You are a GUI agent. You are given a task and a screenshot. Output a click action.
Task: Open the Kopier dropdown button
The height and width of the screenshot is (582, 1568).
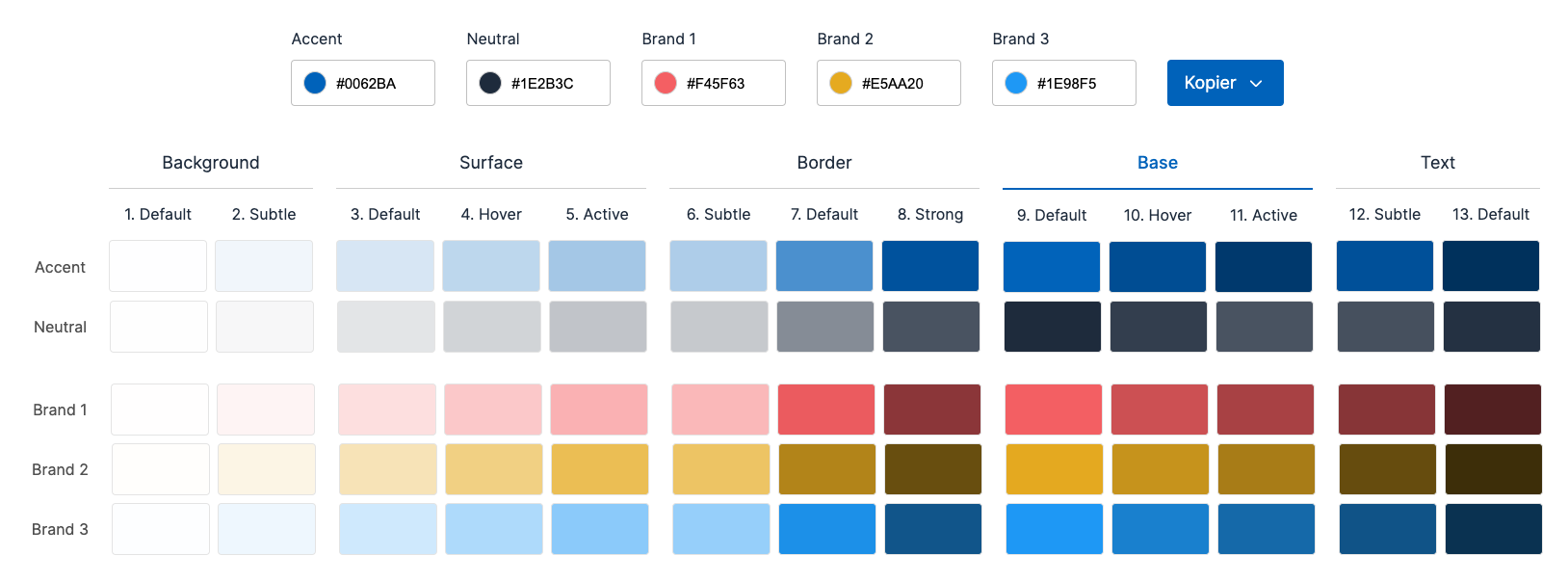coord(1224,83)
